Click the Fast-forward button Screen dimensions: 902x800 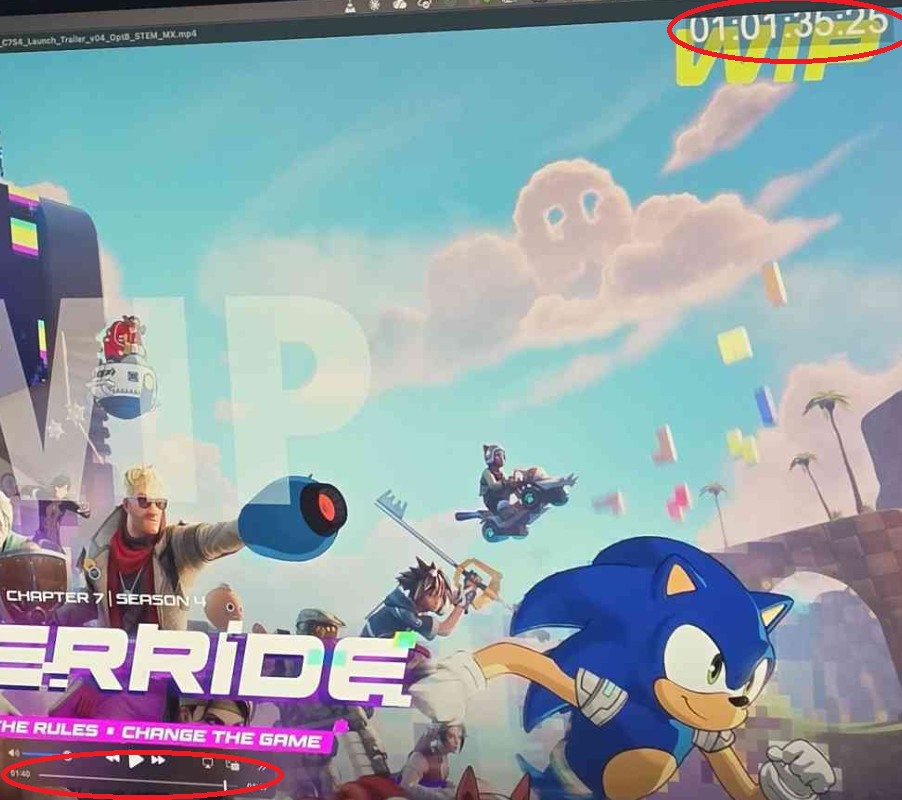click(x=158, y=761)
